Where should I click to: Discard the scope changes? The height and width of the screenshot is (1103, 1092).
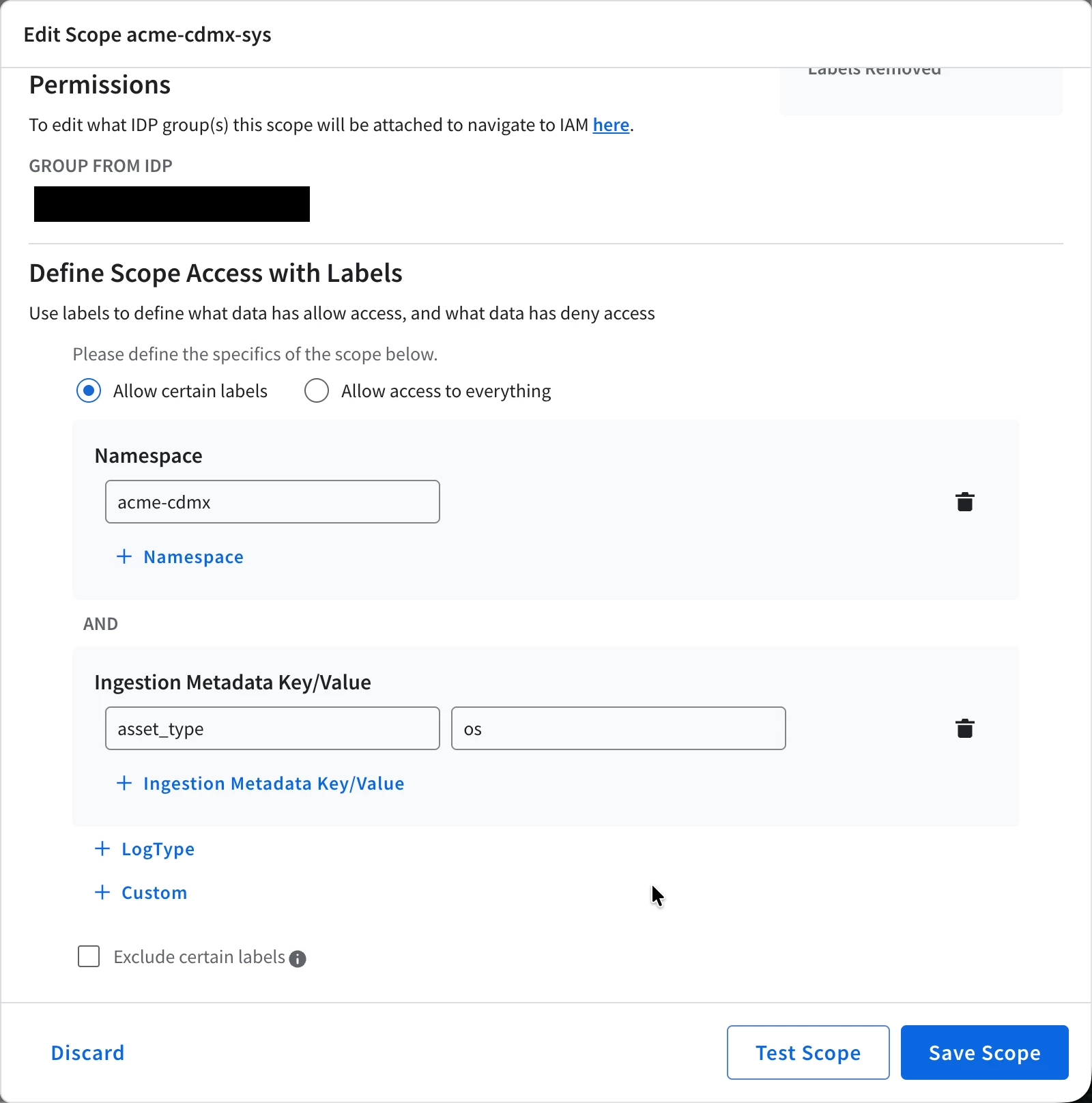(87, 1052)
